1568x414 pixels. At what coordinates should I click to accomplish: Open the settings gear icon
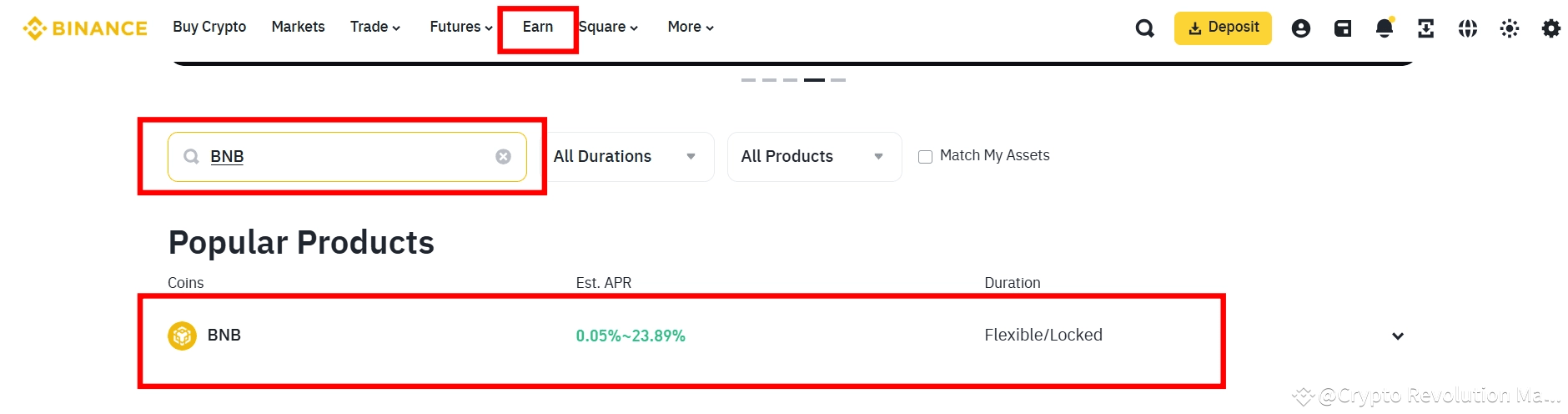(1550, 28)
